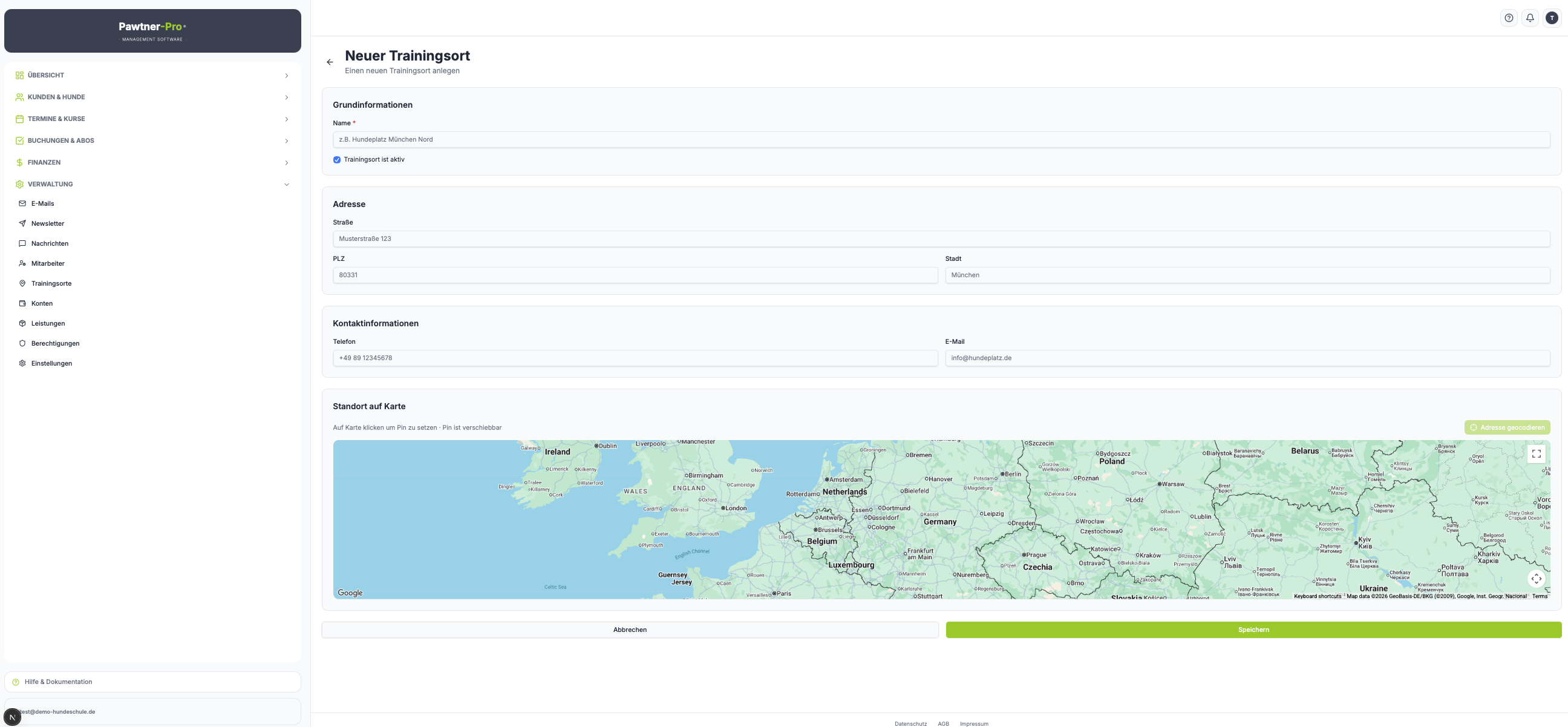Expand the Buchungen & Abos chevron
The width and height of the screenshot is (1568, 727).
click(x=286, y=141)
